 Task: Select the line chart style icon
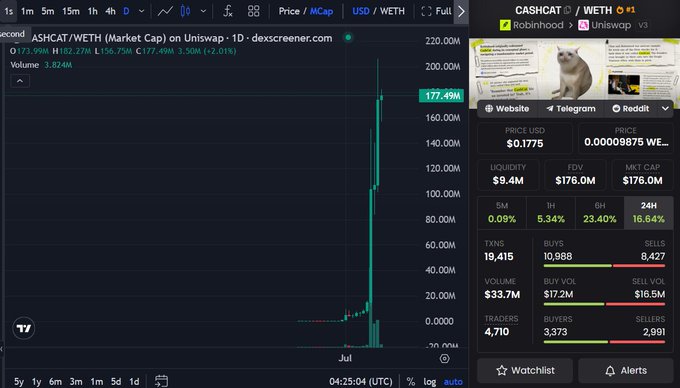[x=165, y=11]
